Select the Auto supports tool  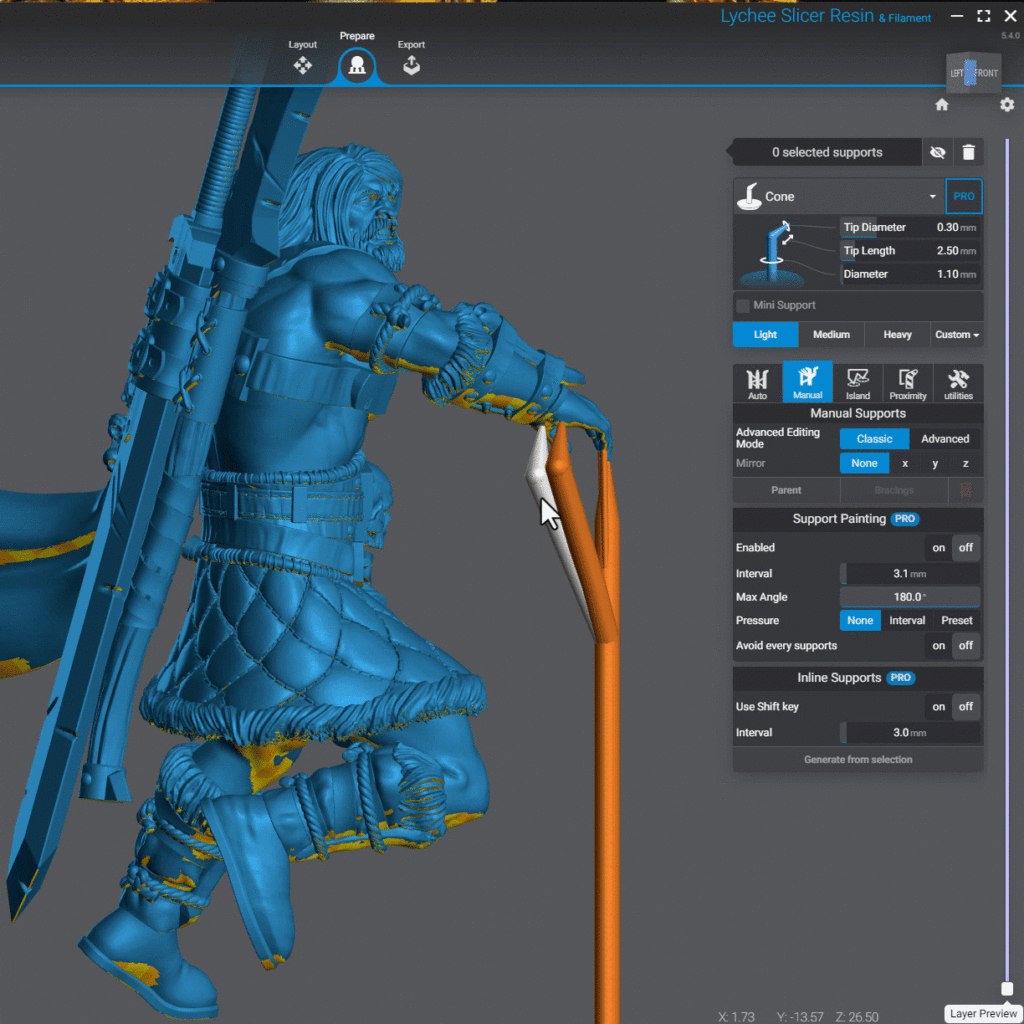[757, 383]
